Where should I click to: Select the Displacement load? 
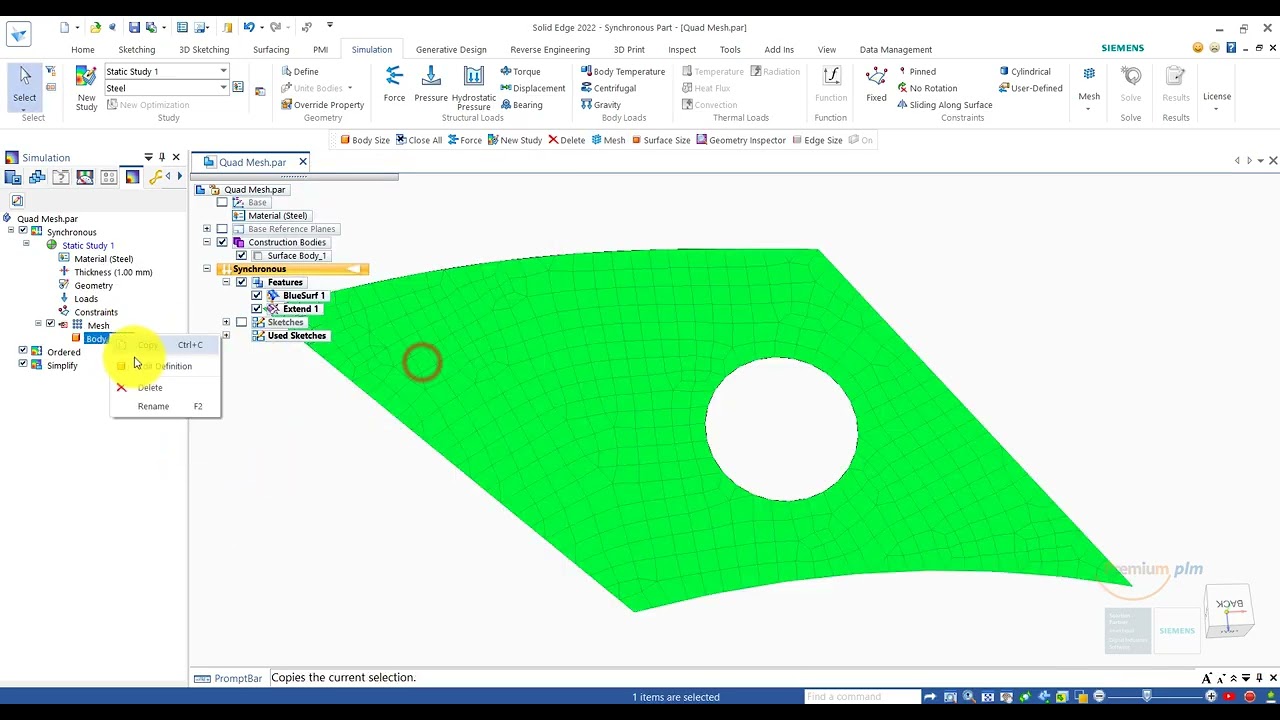[532, 88]
